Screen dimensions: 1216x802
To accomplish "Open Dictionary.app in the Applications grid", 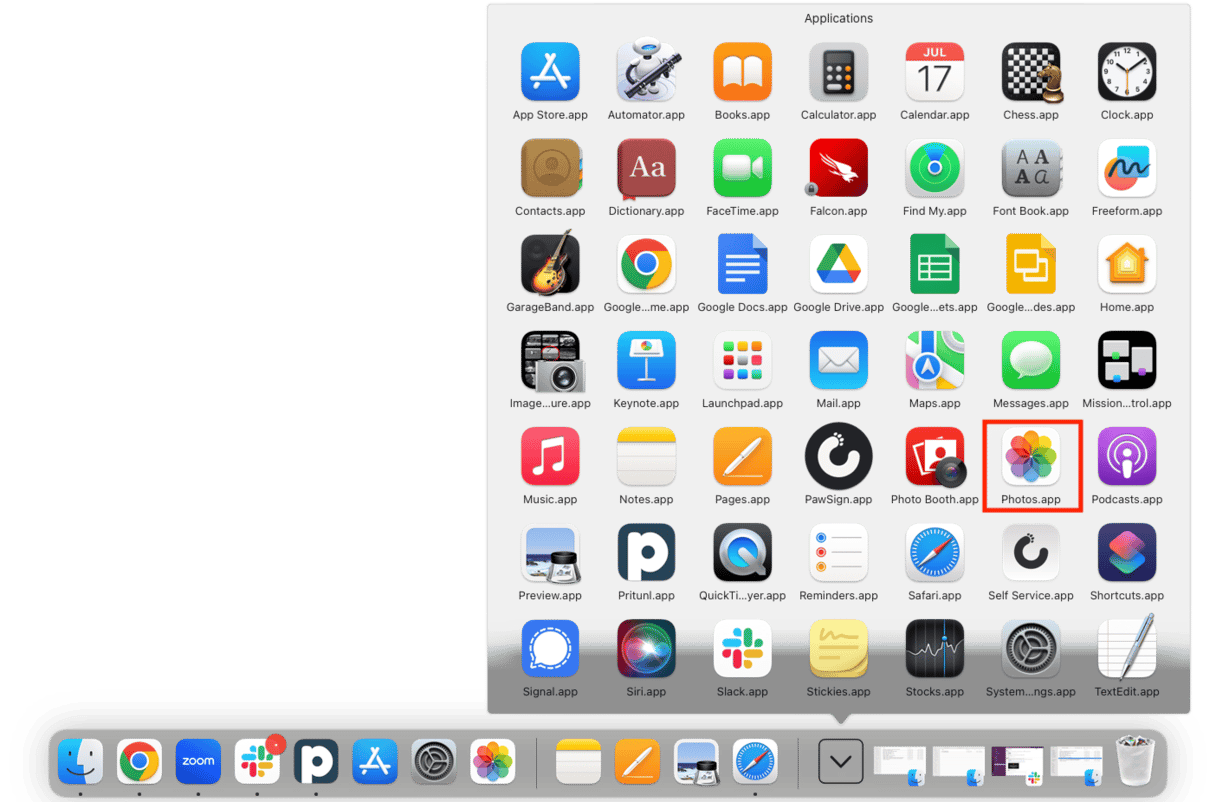I will (646, 168).
